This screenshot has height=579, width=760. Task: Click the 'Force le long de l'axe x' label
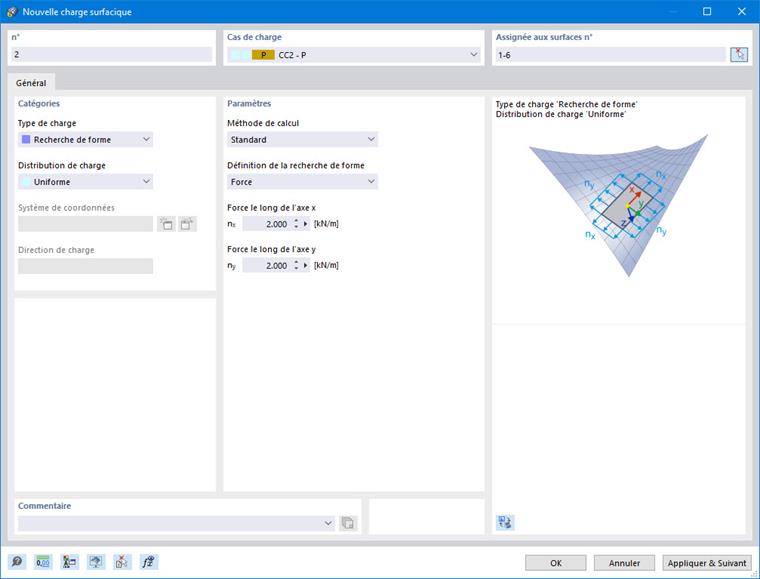click(271, 207)
